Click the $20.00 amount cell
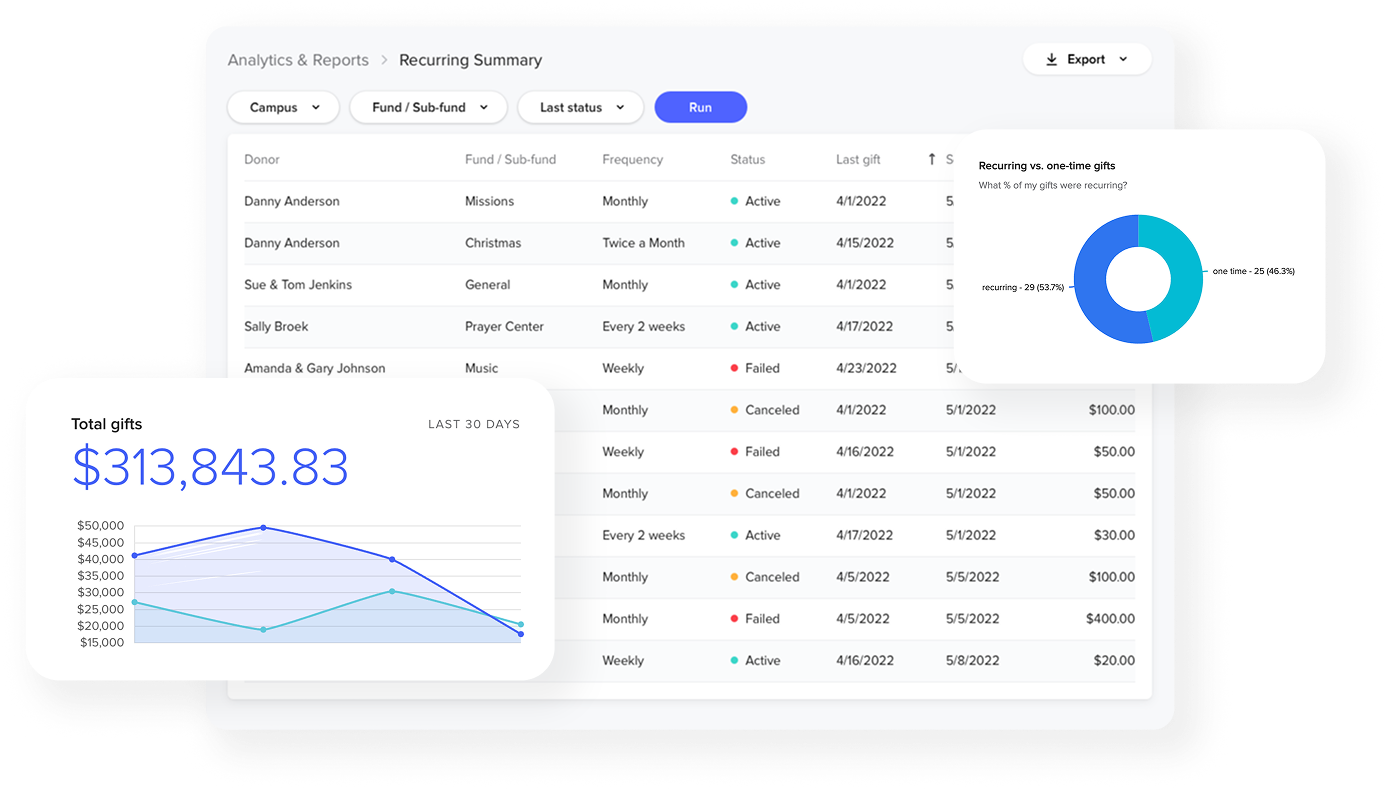The width and height of the screenshot is (1387, 790). coord(1114,661)
